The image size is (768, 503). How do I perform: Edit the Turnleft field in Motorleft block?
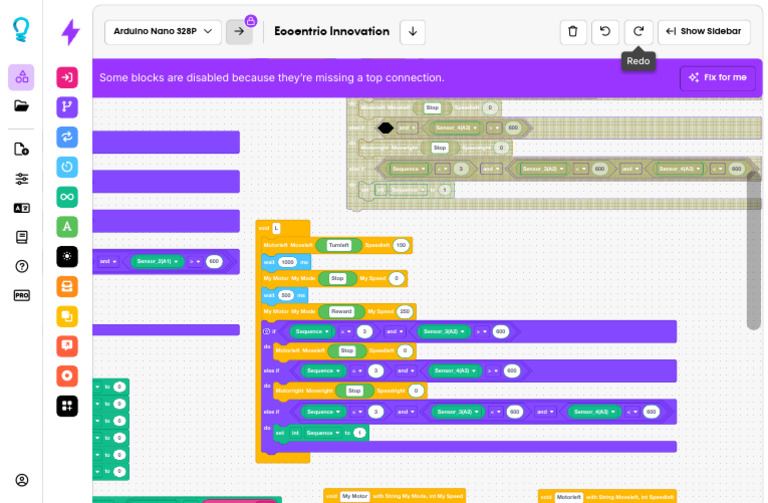click(x=338, y=245)
